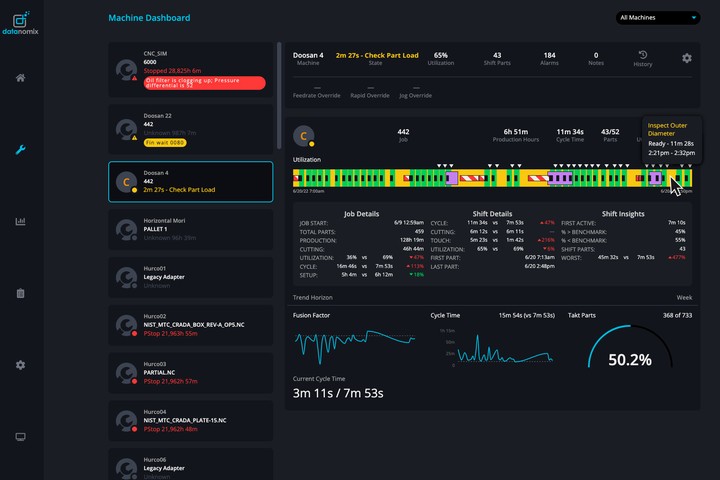Select the wrench icon in sidebar
This screenshot has height=480, width=720.
20,150
